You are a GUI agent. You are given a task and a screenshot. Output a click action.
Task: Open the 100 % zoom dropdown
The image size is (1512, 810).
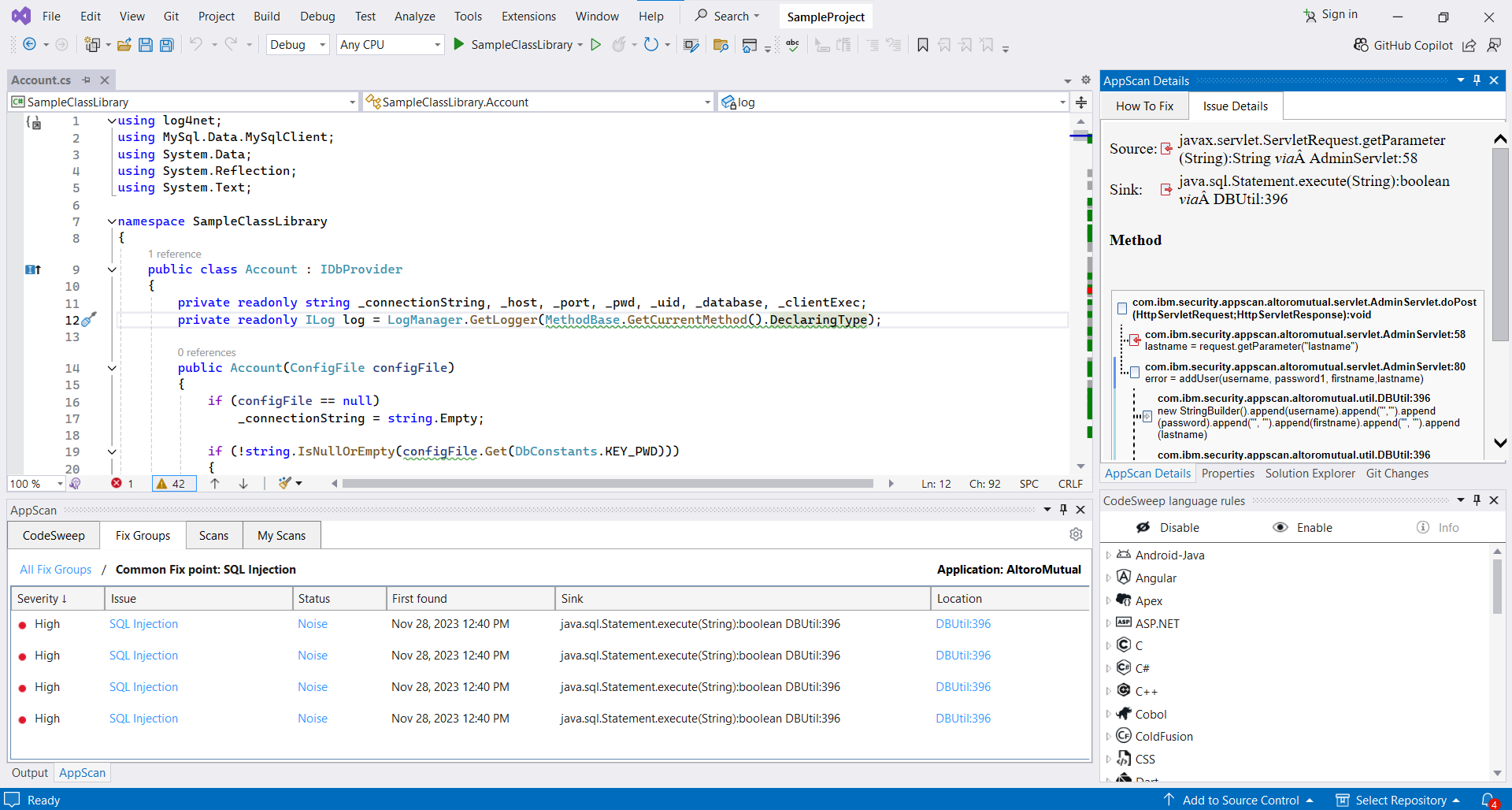tap(36, 483)
